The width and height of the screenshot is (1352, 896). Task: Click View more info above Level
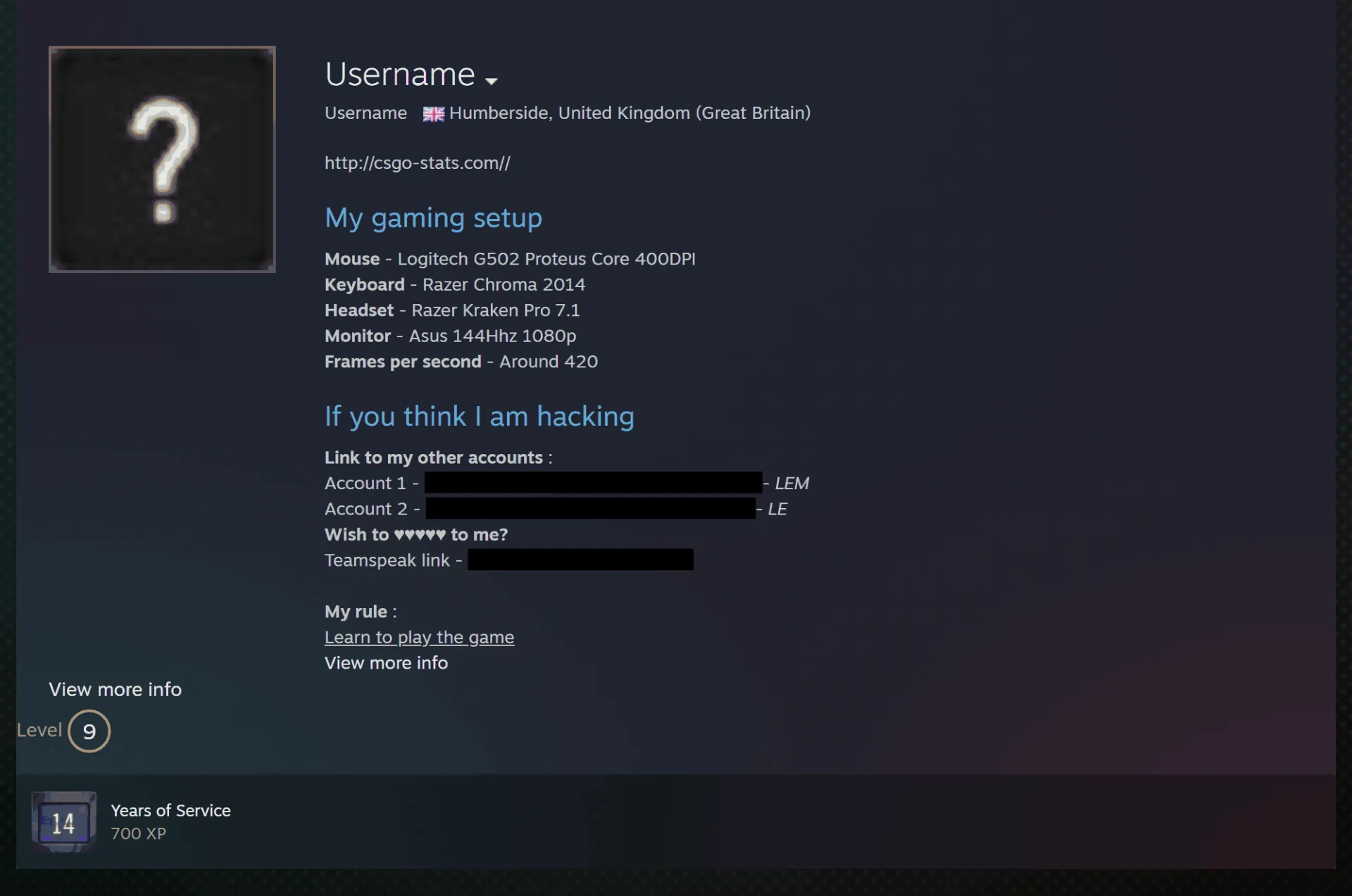(115, 689)
